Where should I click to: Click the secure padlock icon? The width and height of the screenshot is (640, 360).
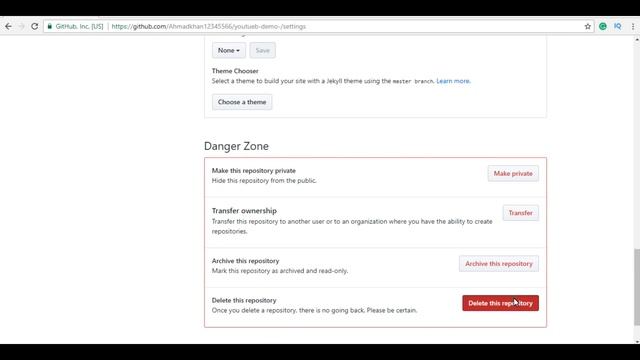click(49, 26)
